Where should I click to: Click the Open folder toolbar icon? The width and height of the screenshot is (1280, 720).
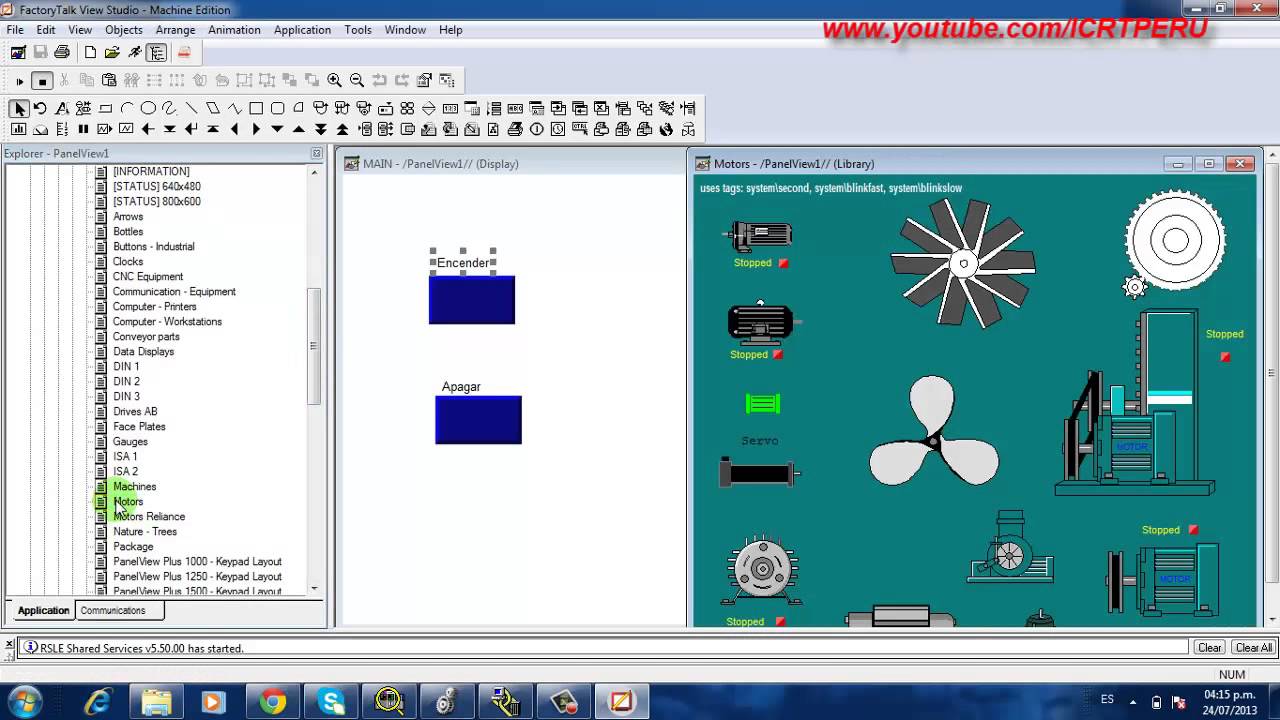tap(112, 52)
